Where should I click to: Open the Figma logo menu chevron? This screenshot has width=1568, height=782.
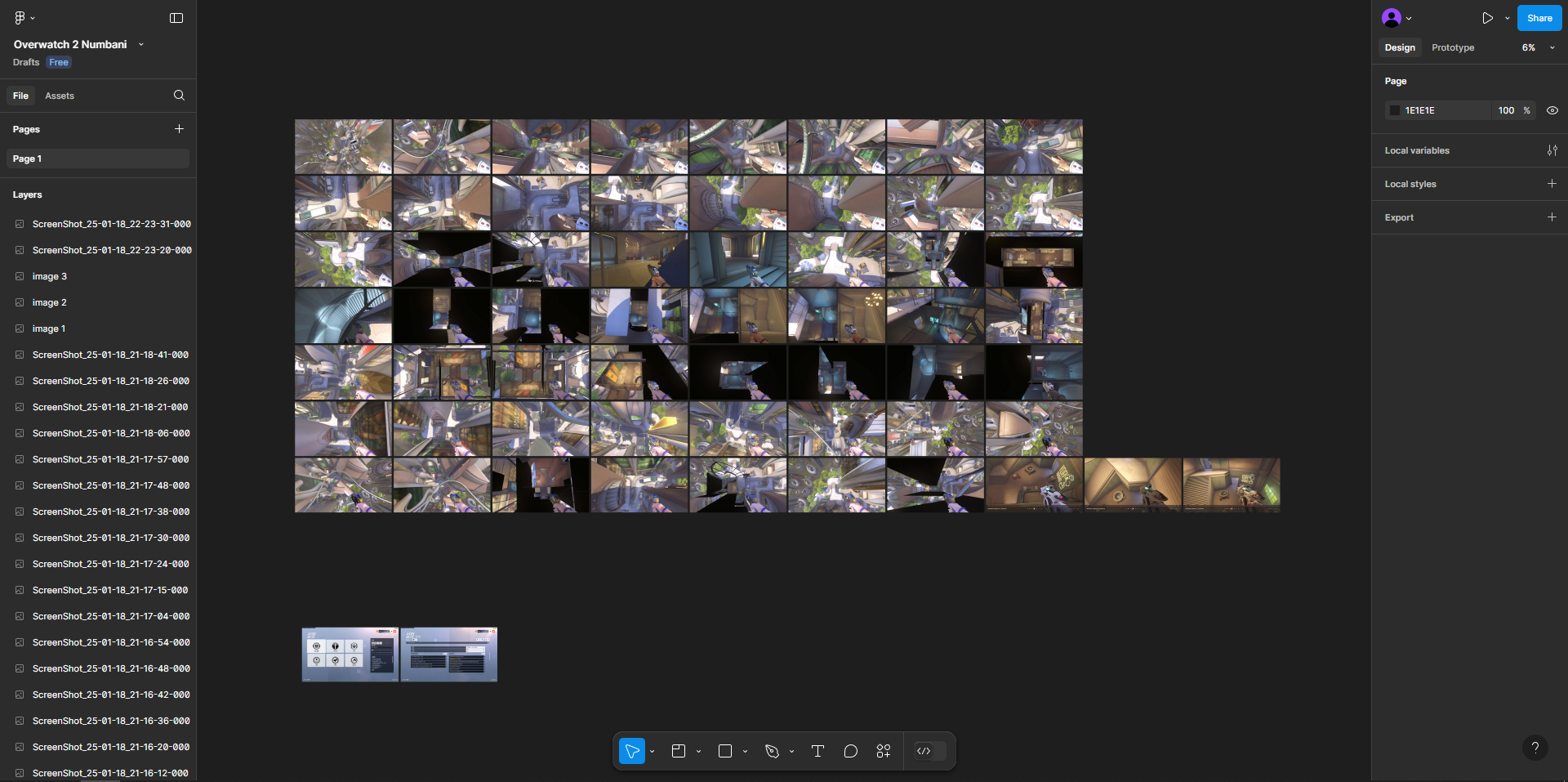pyautogui.click(x=33, y=18)
